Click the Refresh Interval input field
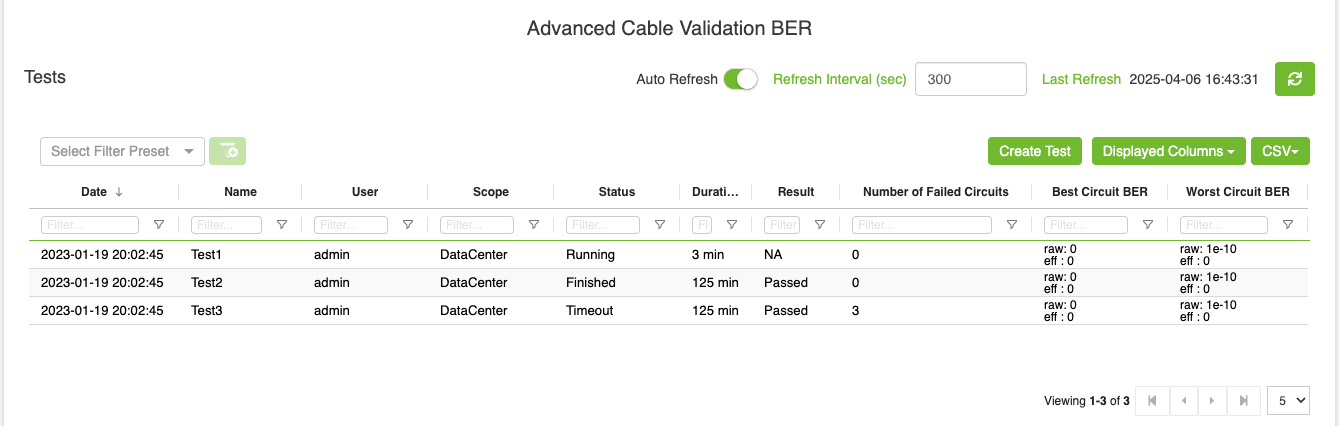This screenshot has height=426, width=1340. point(970,79)
